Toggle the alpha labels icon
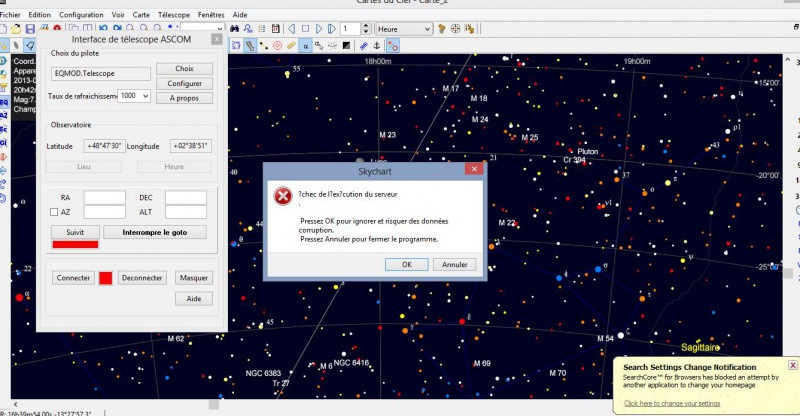 [305, 46]
